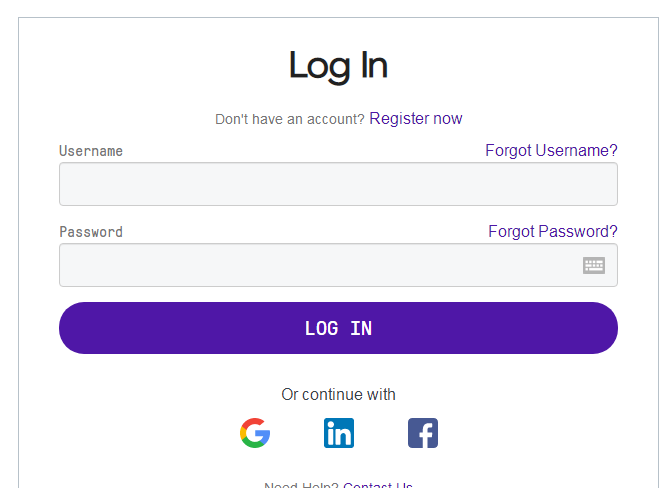The width and height of the screenshot is (666, 488).
Task: Click the "Need Help?" text
Action: (x=301, y=485)
